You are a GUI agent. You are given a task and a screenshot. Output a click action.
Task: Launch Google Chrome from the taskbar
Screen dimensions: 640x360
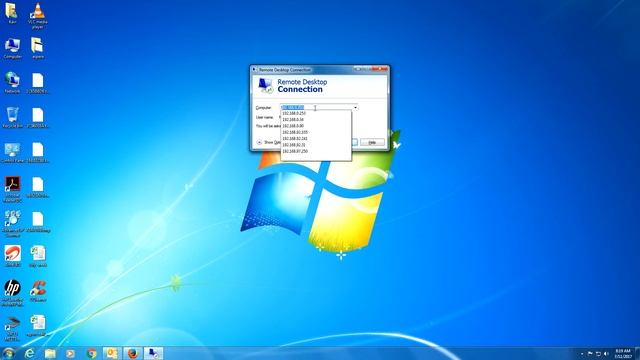(91, 353)
